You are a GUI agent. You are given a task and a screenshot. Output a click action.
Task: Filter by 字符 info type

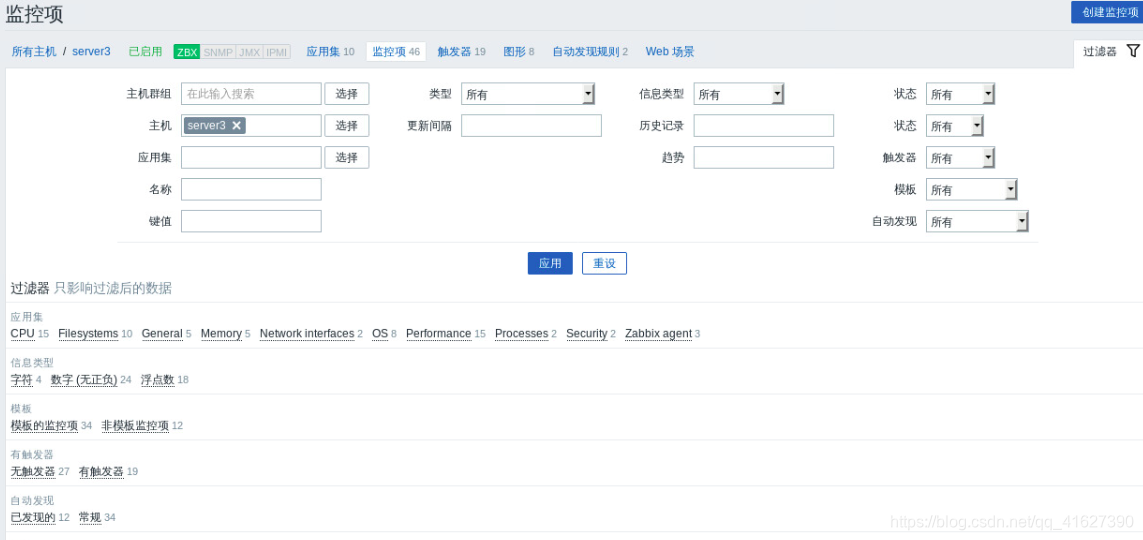click(x=22, y=380)
